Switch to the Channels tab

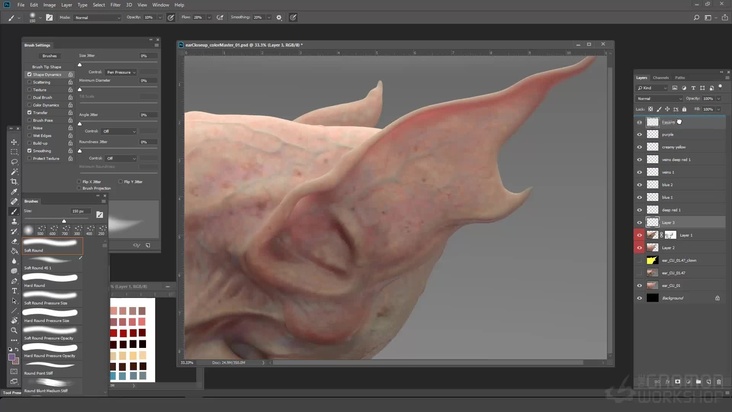tap(661, 77)
